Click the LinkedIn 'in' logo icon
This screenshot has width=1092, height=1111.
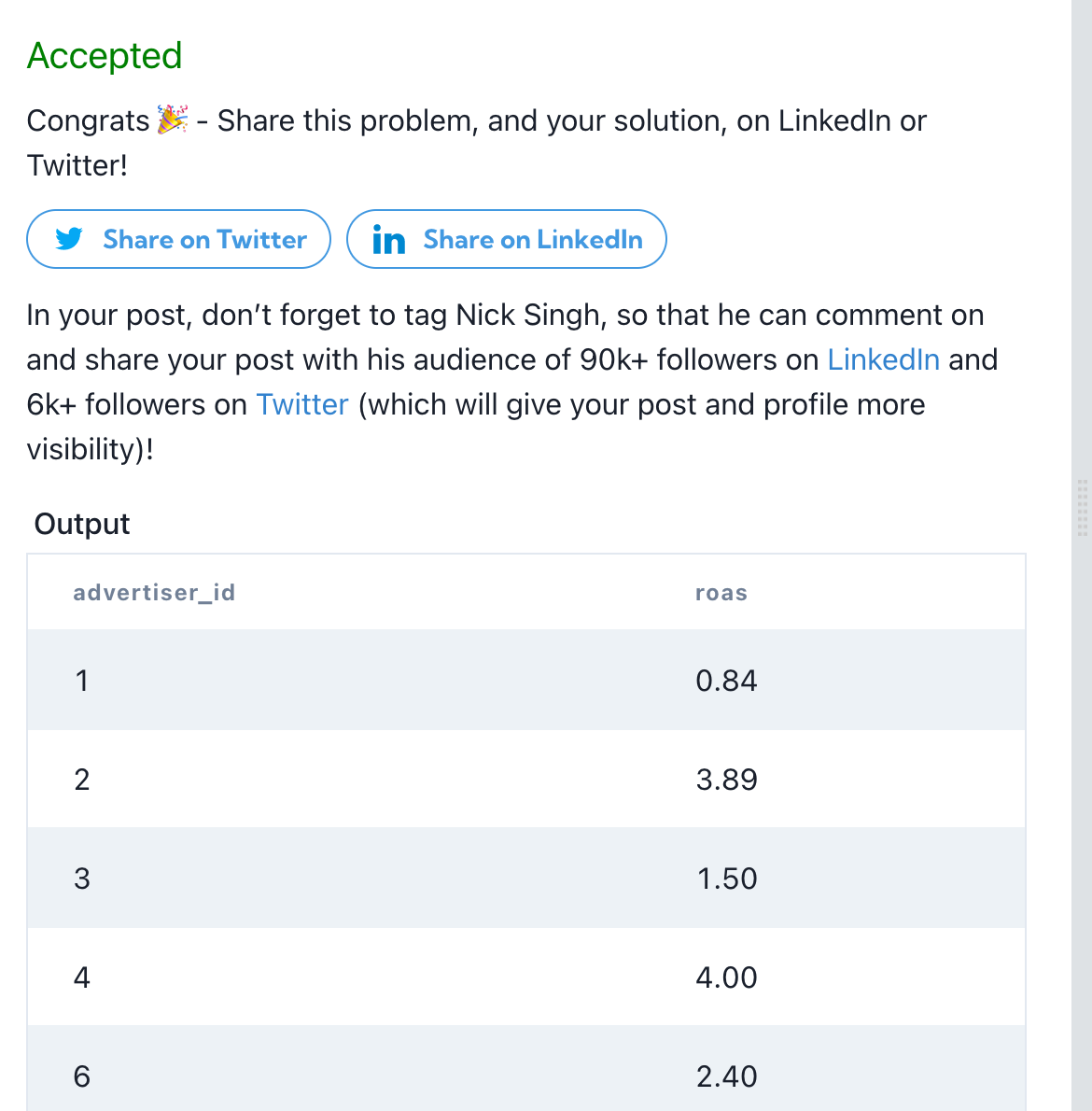[388, 240]
